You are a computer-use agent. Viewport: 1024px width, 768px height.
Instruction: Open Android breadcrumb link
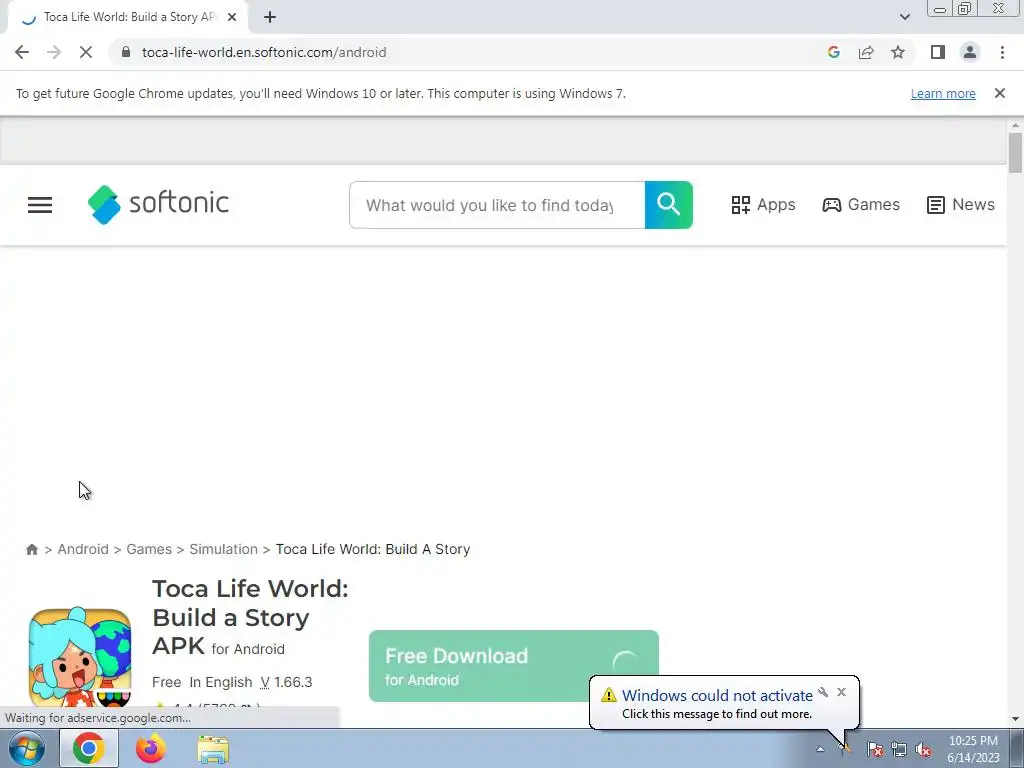click(x=83, y=549)
